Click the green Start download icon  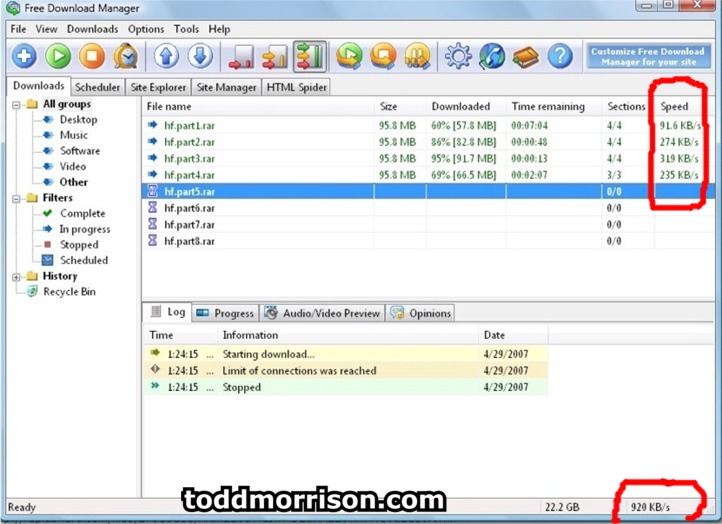(58, 56)
